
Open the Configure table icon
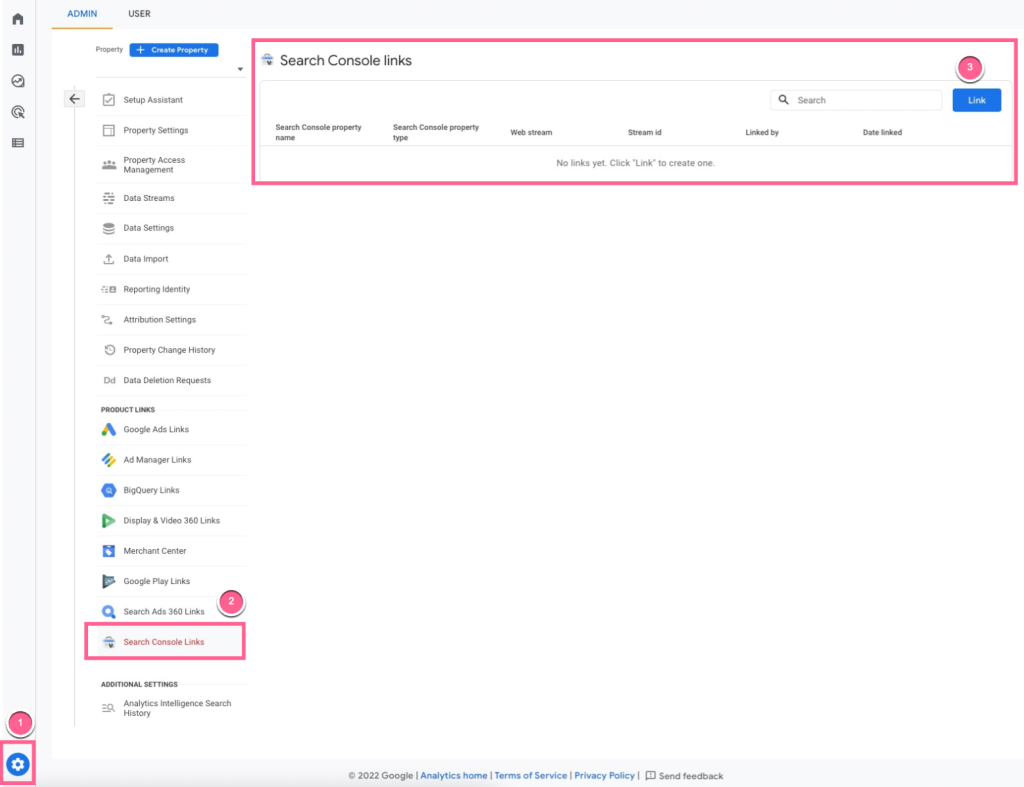pos(18,142)
